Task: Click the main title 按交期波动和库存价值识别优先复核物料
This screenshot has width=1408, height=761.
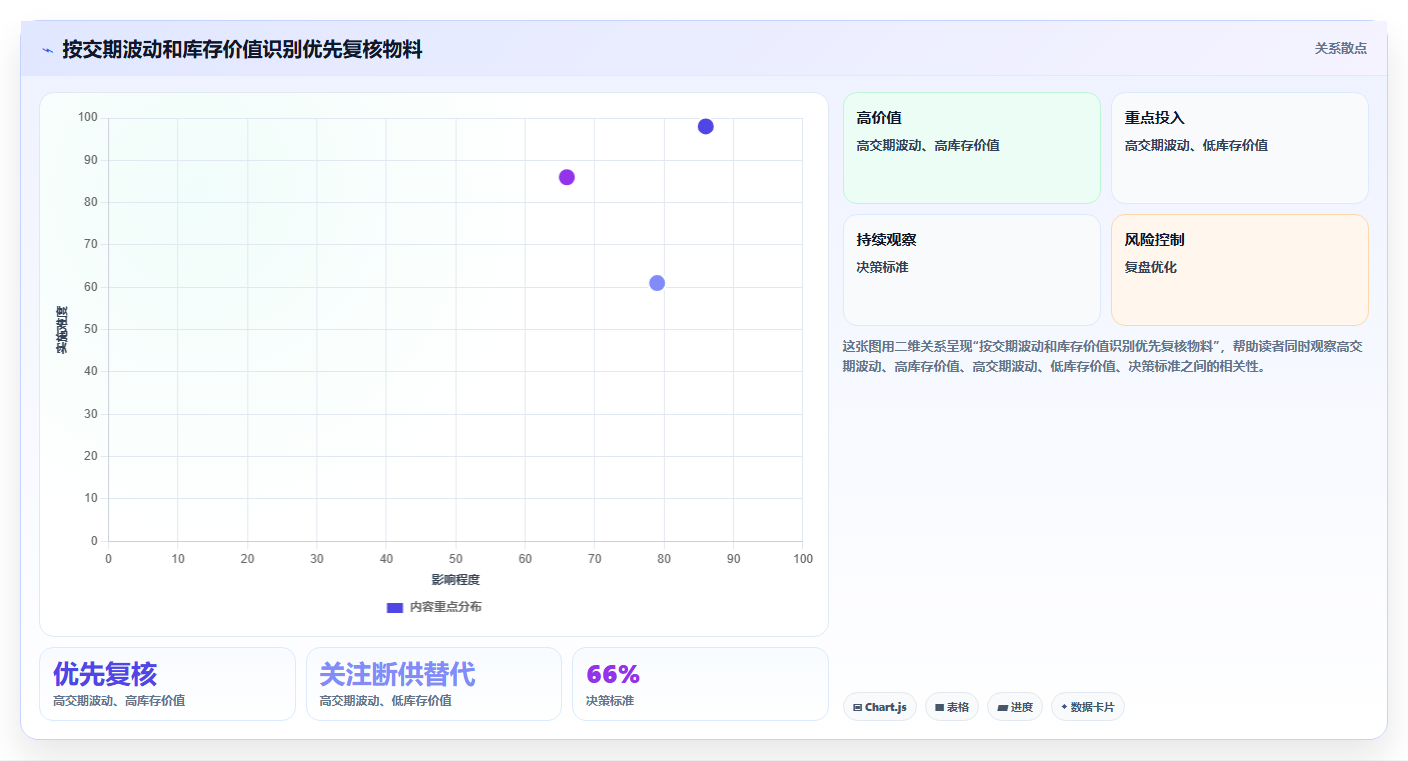Action: [242, 49]
